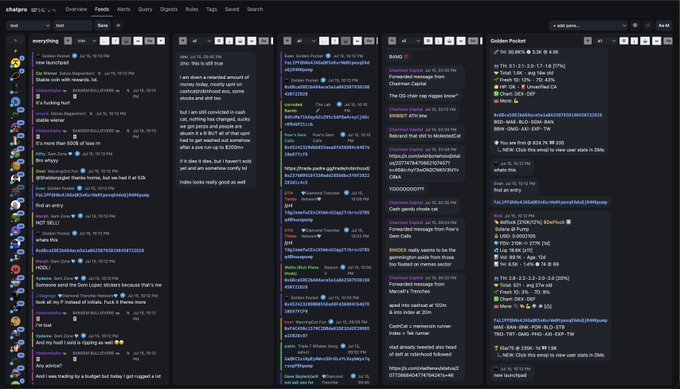
Task: Expand the sidebar using top chevron button
Action: click(16, 41)
